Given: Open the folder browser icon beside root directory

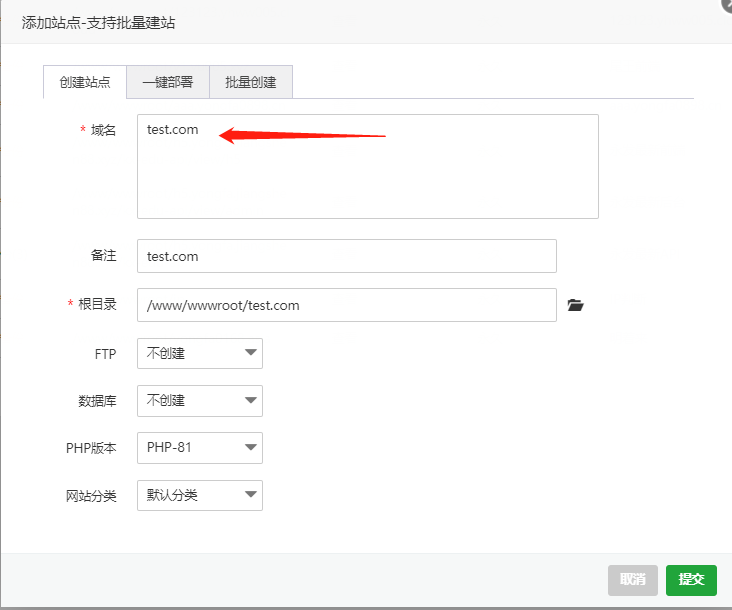Looking at the screenshot, I should (x=575, y=305).
